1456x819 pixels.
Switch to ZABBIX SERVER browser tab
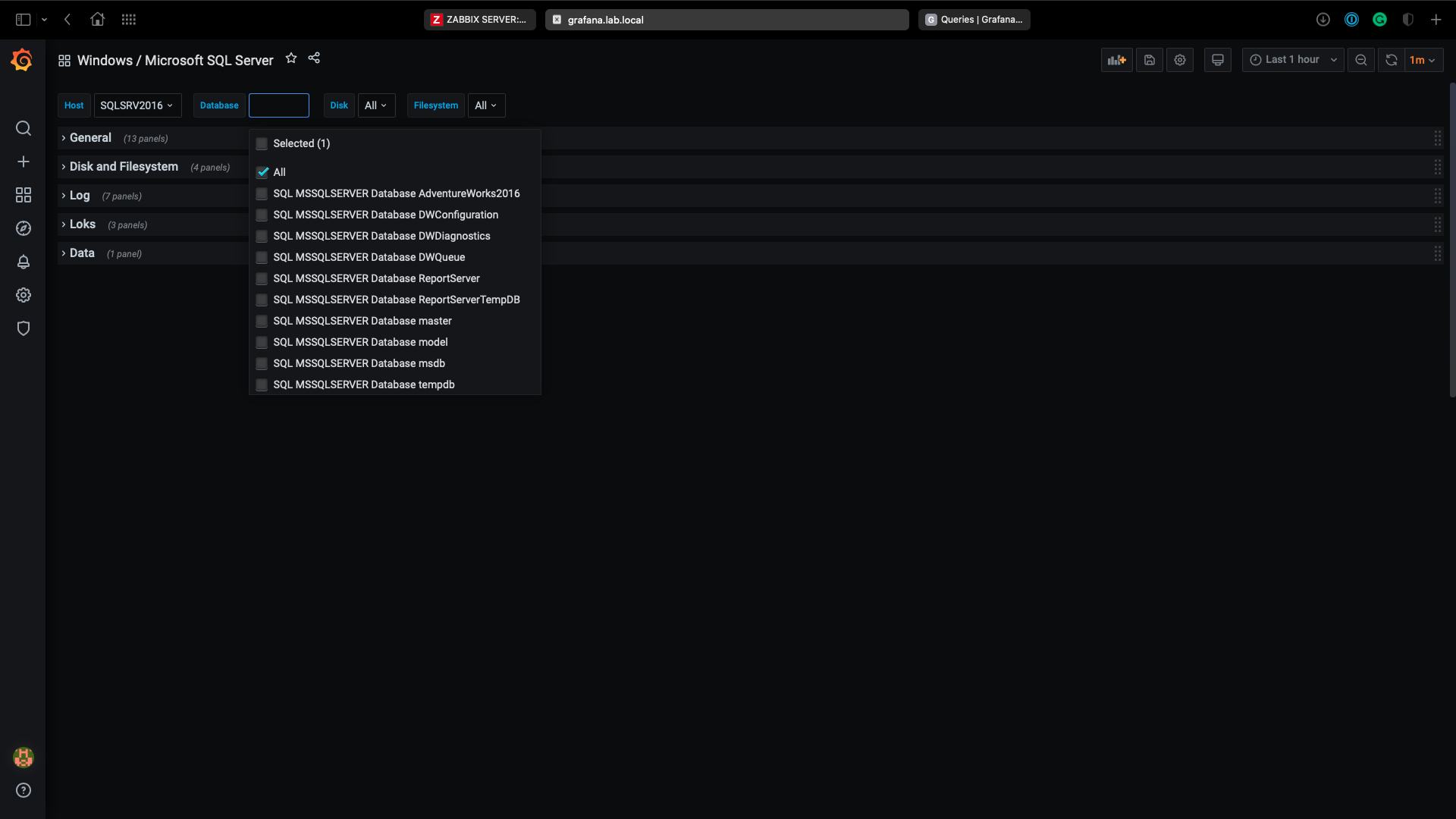pos(479,20)
